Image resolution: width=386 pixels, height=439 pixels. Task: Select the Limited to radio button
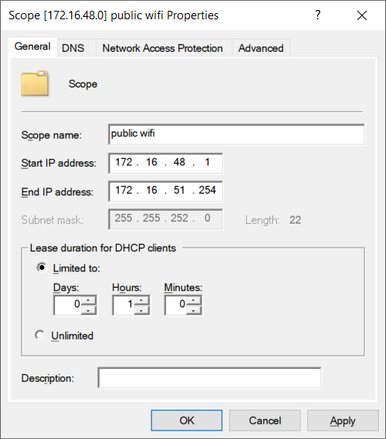pos(41,267)
